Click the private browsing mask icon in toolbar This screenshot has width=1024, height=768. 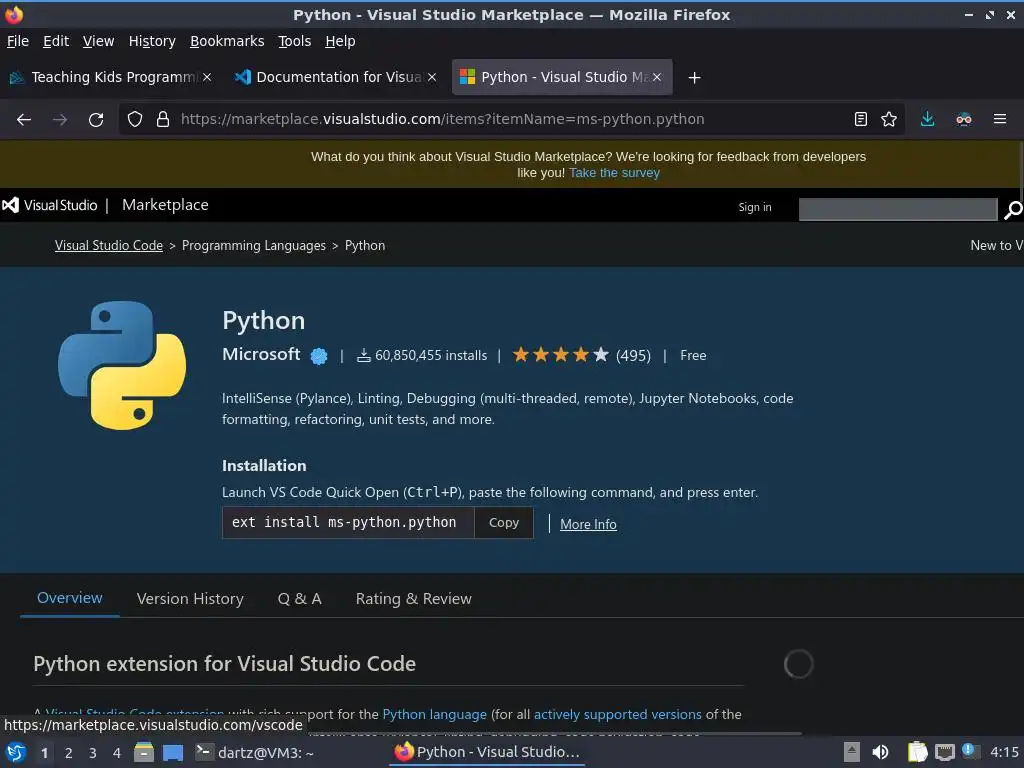(x=964, y=119)
